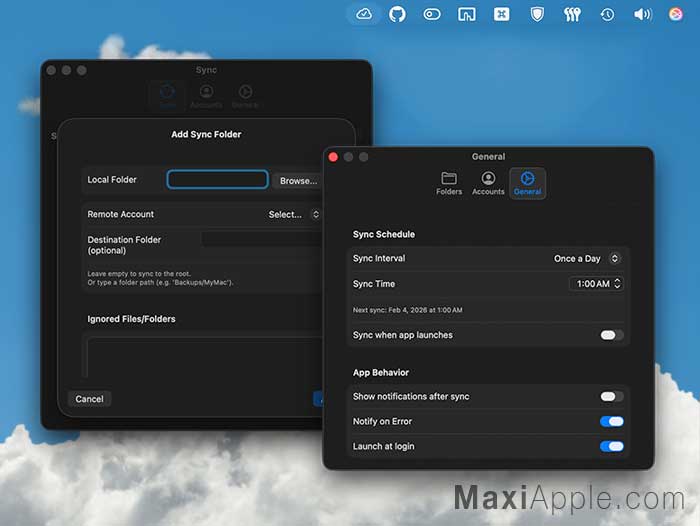
Task: Close the General window with the red button
Action: tap(333, 157)
